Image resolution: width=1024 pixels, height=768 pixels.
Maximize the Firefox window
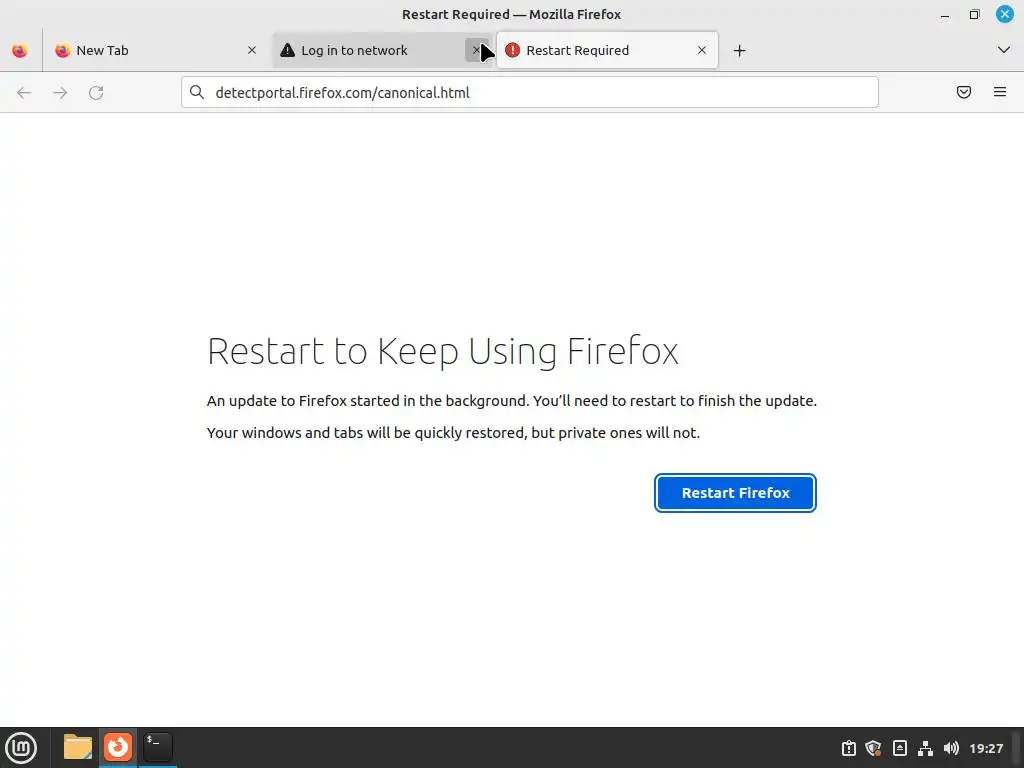click(974, 14)
